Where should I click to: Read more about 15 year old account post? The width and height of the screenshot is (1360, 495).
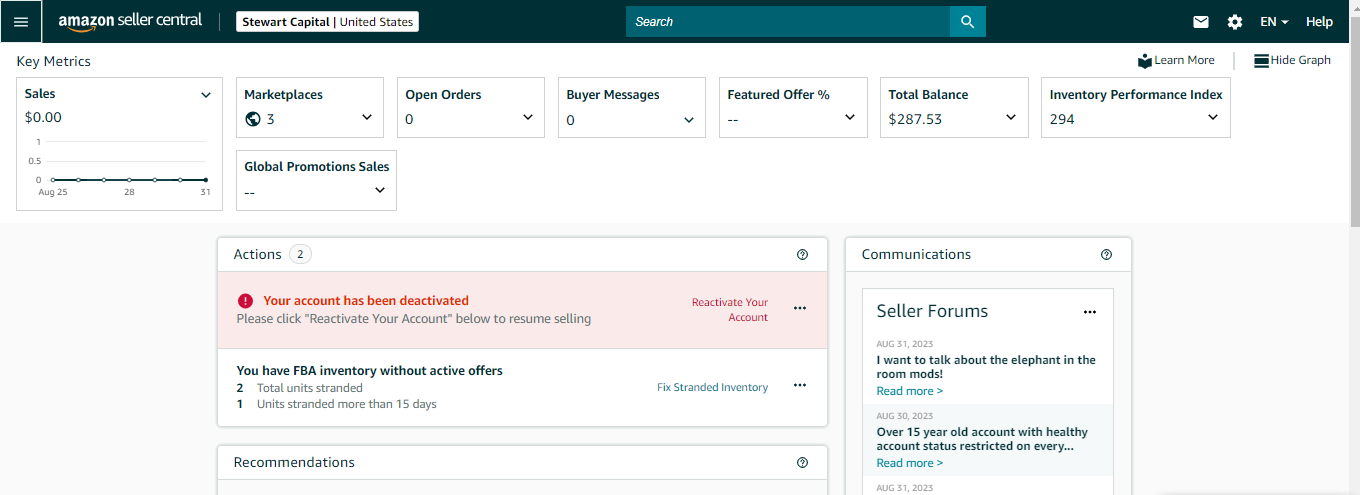tap(909, 463)
